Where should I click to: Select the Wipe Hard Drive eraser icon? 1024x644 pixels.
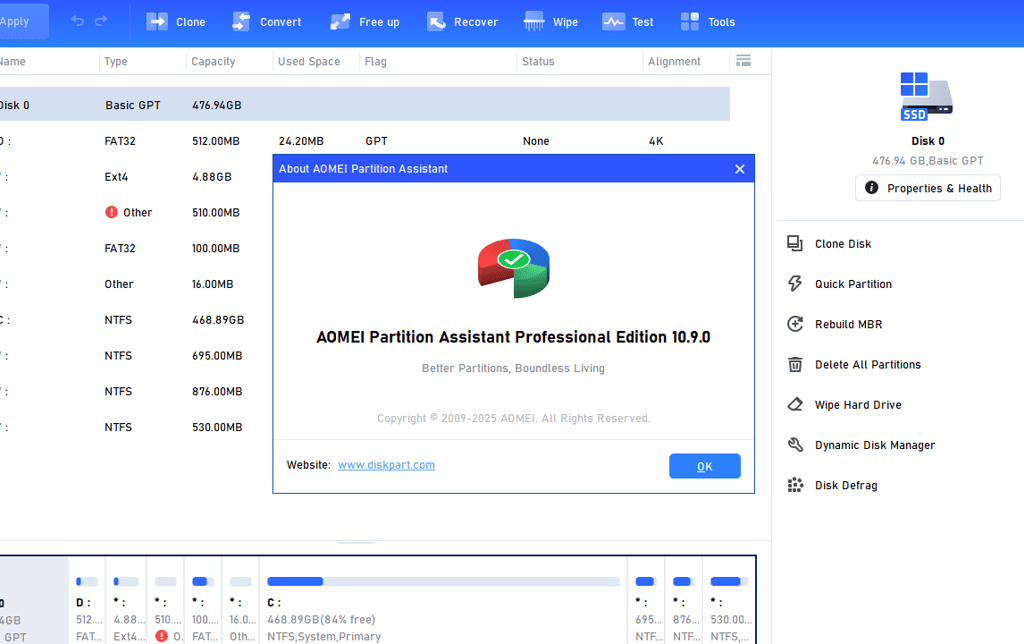point(795,404)
